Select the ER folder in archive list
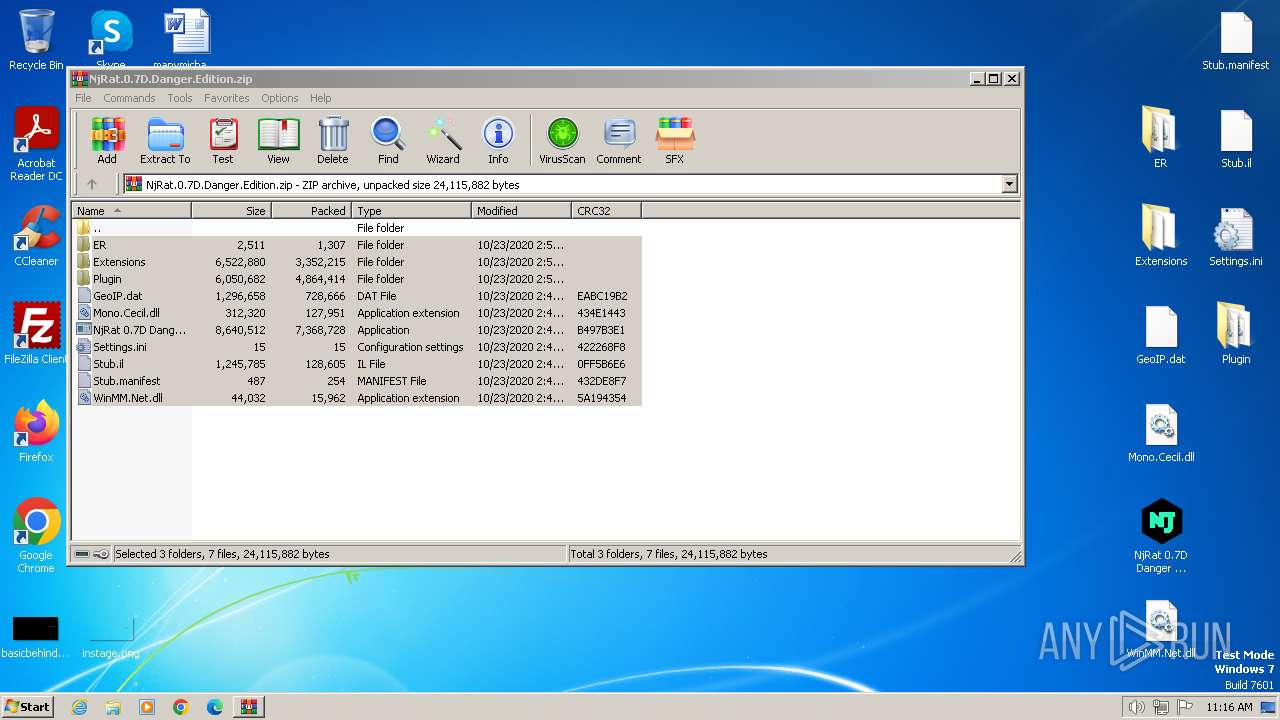 (356, 245)
